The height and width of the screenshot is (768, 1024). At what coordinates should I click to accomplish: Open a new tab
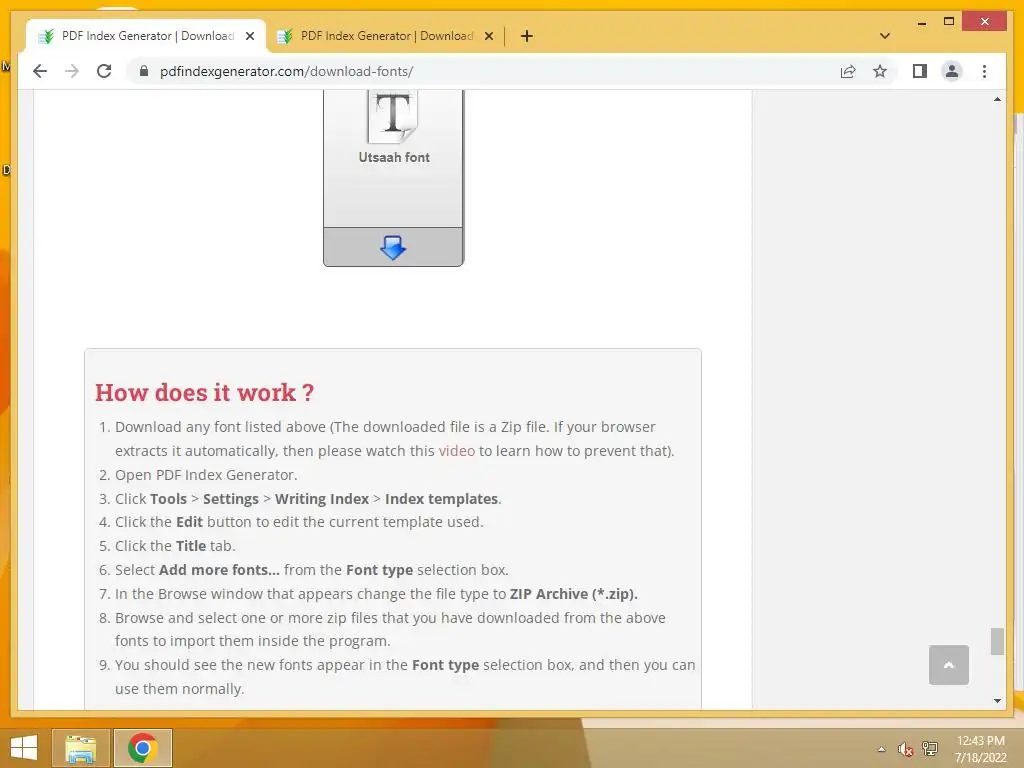(526, 36)
